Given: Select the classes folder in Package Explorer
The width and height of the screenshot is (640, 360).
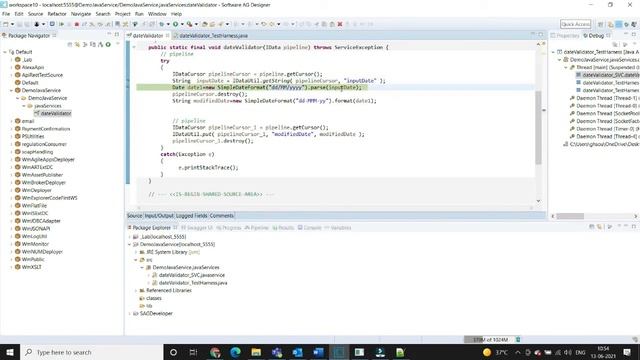Looking at the screenshot, I should point(154,298).
